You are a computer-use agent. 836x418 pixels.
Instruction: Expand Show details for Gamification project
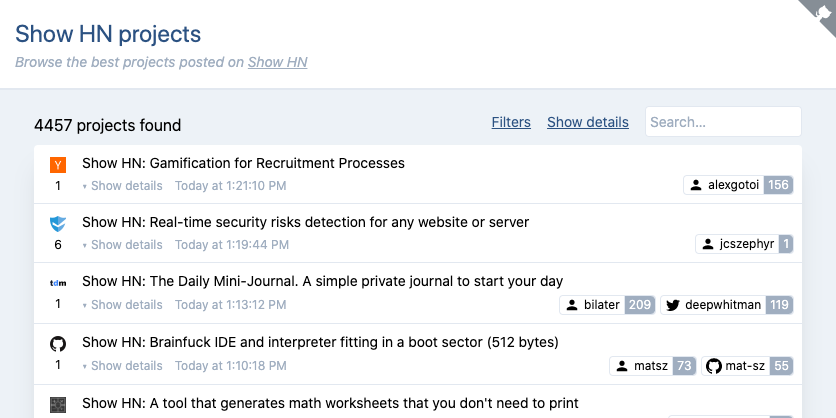[122, 186]
